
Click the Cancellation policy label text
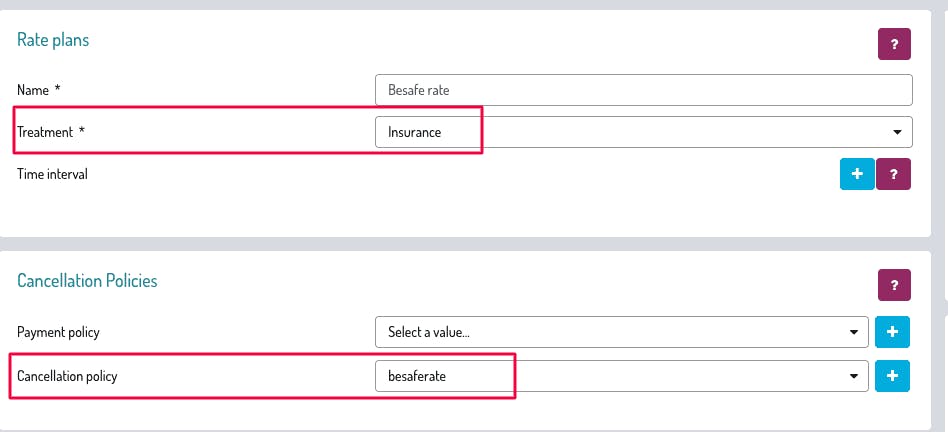point(73,376)
